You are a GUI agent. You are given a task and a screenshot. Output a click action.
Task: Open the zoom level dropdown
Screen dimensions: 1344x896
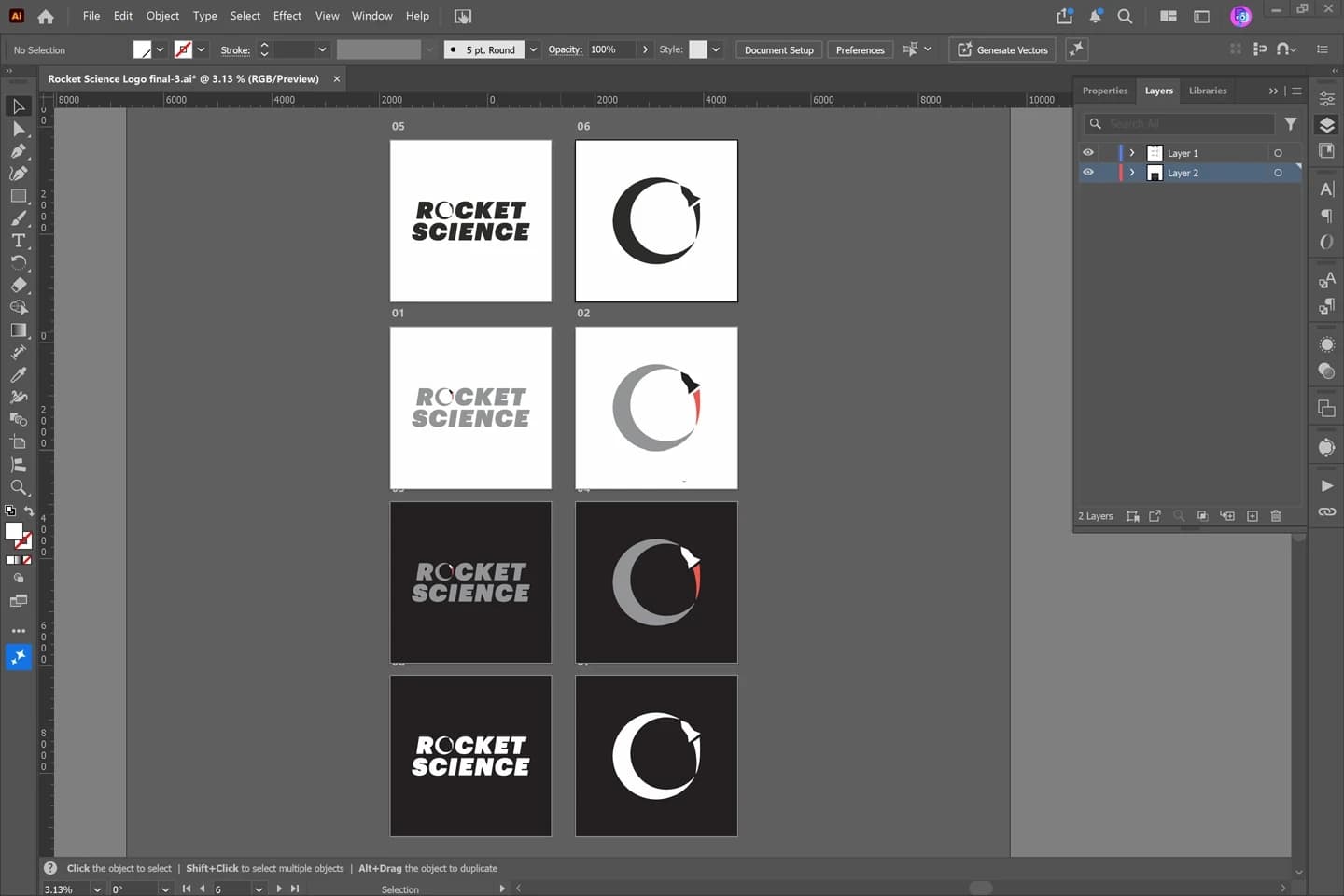[x=97, y=889]
